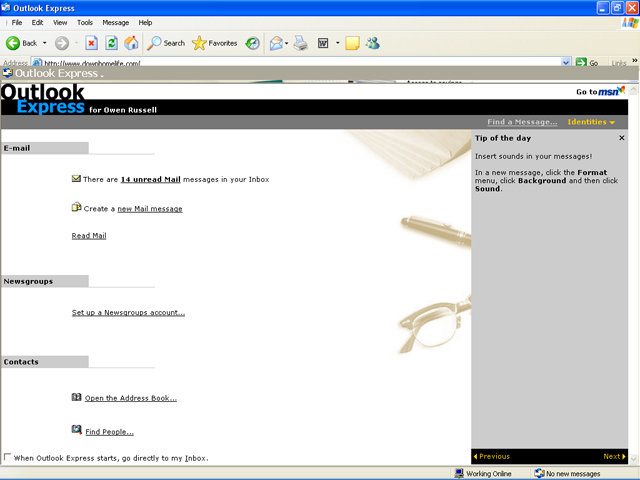Click the Working Online status icon
The width and height of the screenshot is (640, 480).
click(x=459, y=473)
